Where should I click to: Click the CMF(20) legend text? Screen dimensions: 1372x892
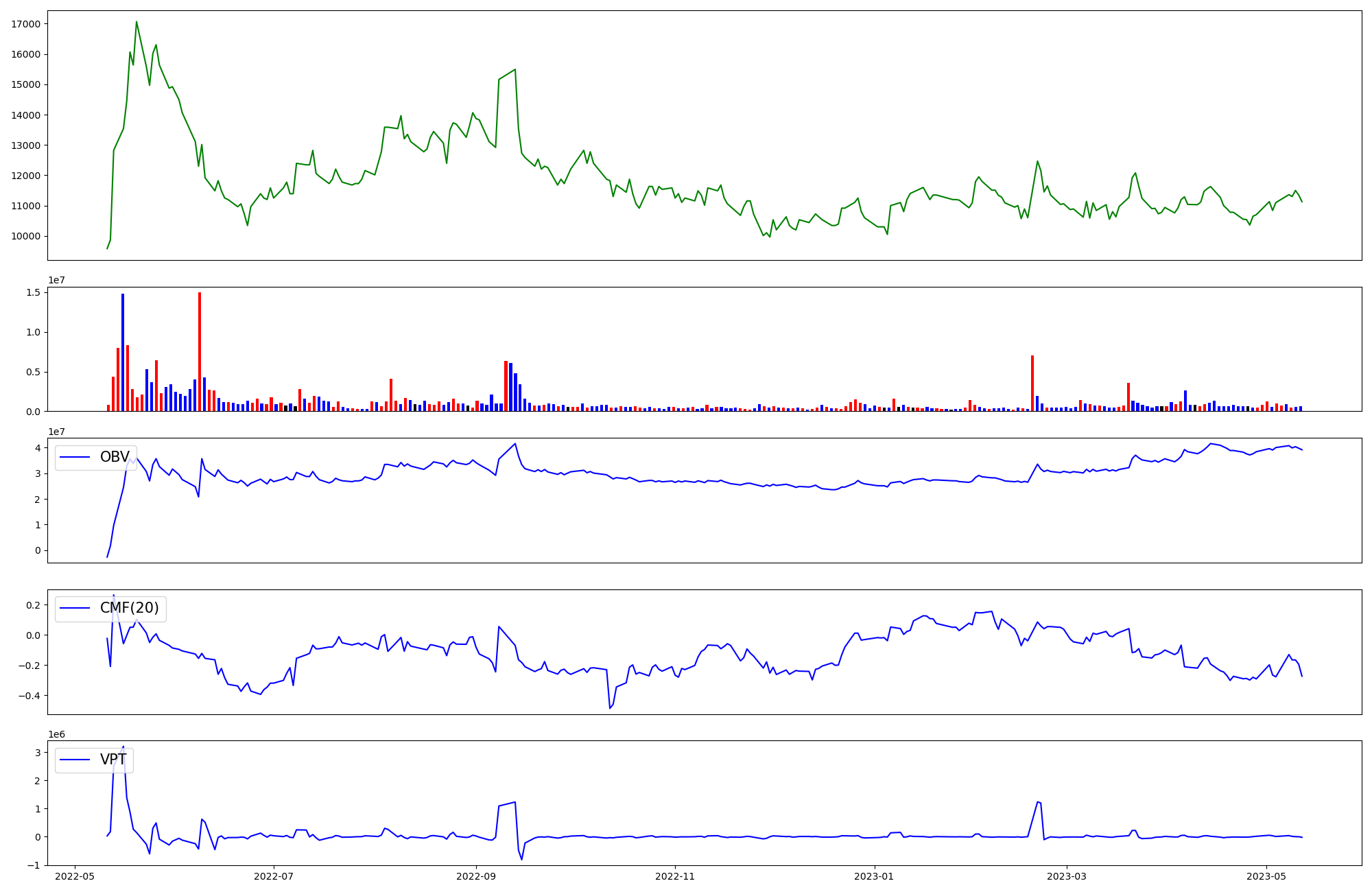[129, 608]
